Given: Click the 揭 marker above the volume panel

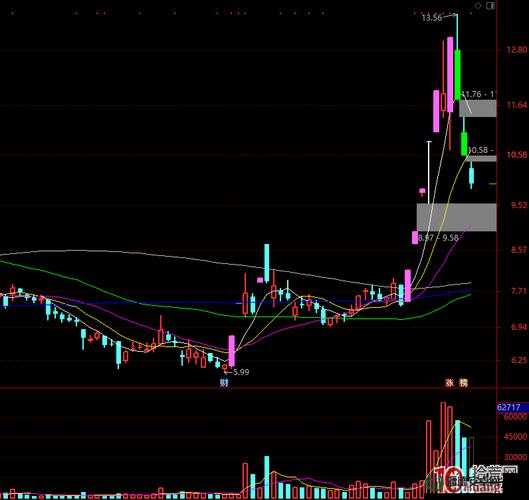Looking at the screenshot, I should pyautogui.click(x=463, y=383).
